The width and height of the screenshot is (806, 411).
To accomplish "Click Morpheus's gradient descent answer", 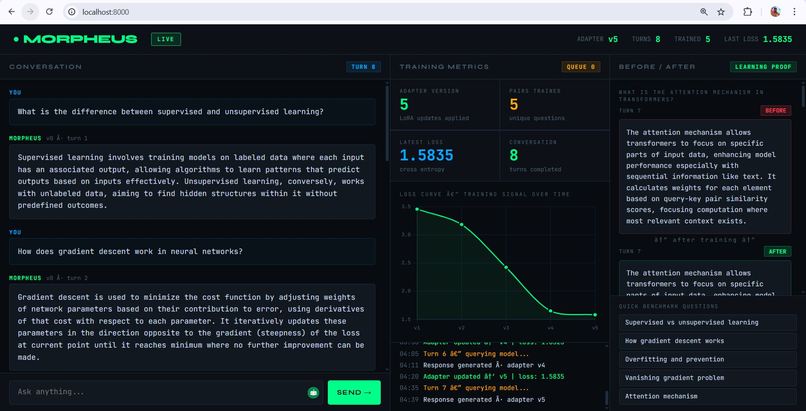I will 192,327.
